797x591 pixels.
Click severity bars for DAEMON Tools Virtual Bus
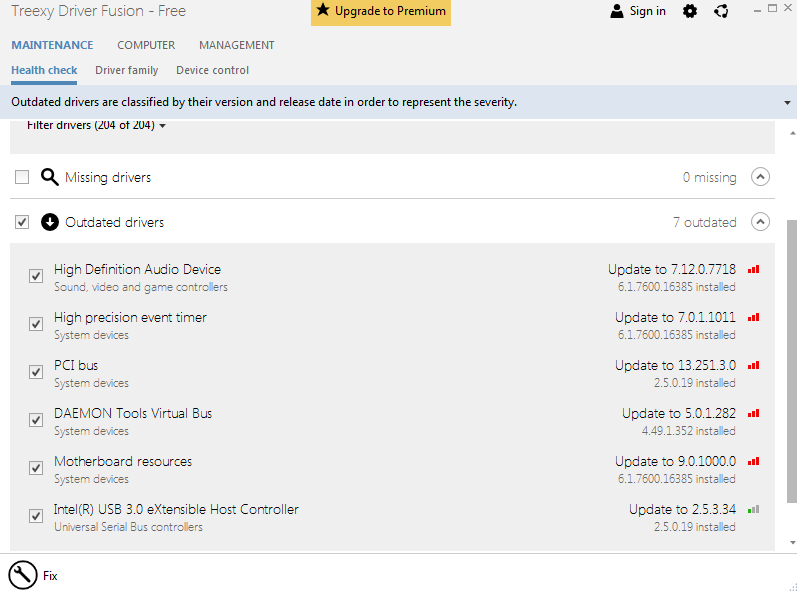coord(753,413)
